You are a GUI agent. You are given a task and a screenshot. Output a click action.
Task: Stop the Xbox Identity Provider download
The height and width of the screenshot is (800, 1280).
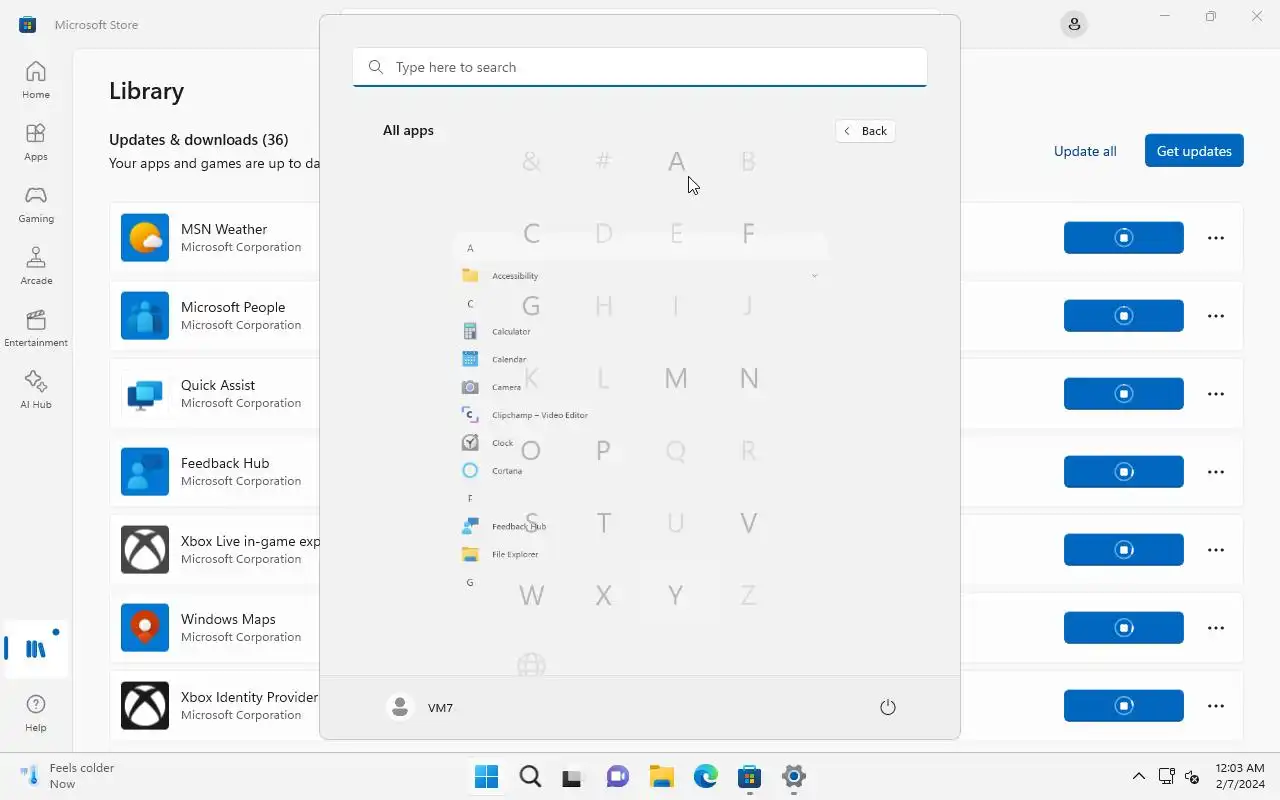(1124, 706)
